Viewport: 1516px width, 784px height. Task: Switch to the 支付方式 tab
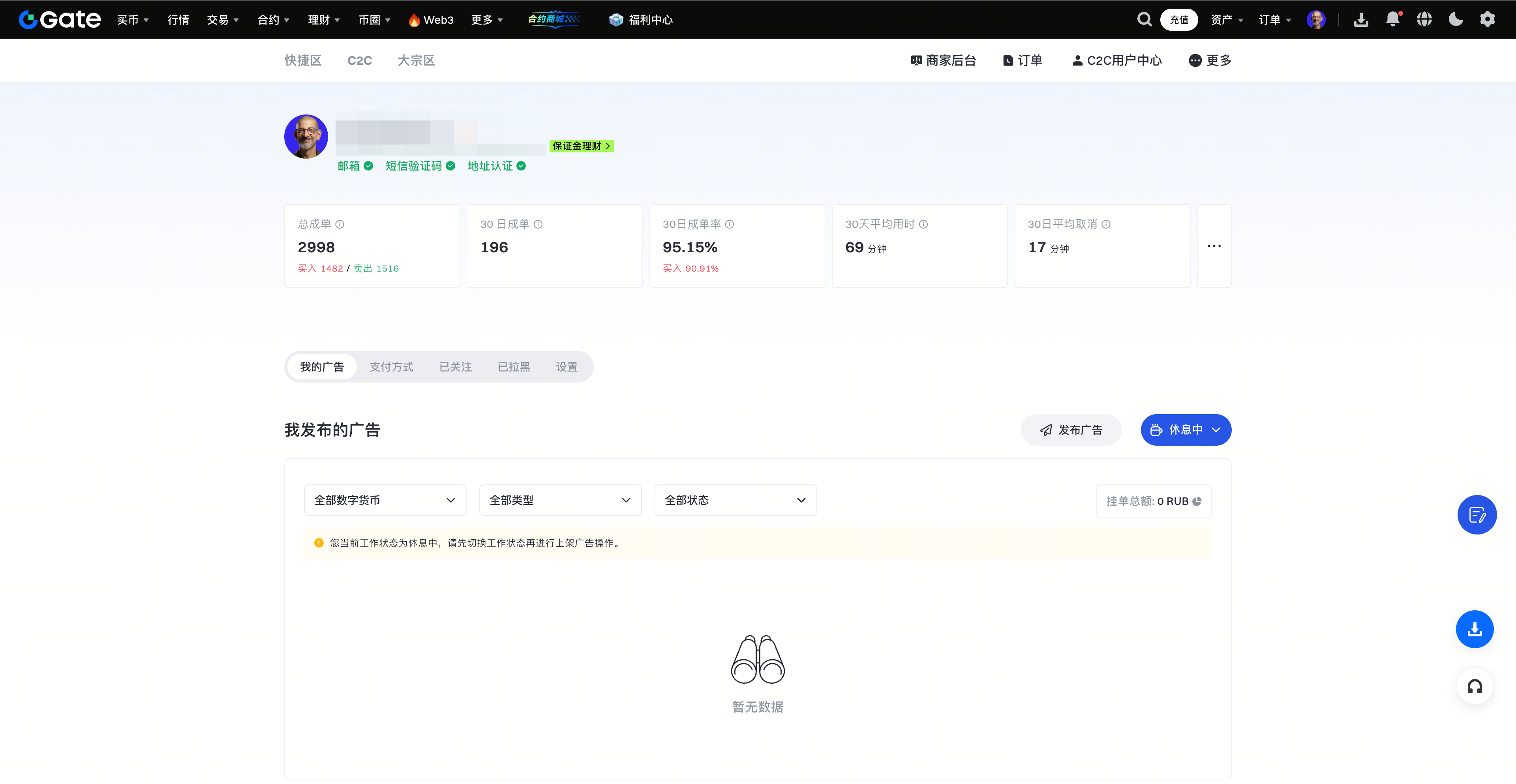click(391, 367)
